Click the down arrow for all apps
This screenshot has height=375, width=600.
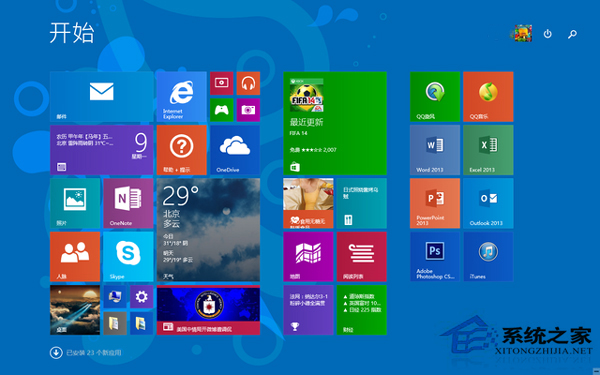(x=56, y=352)
